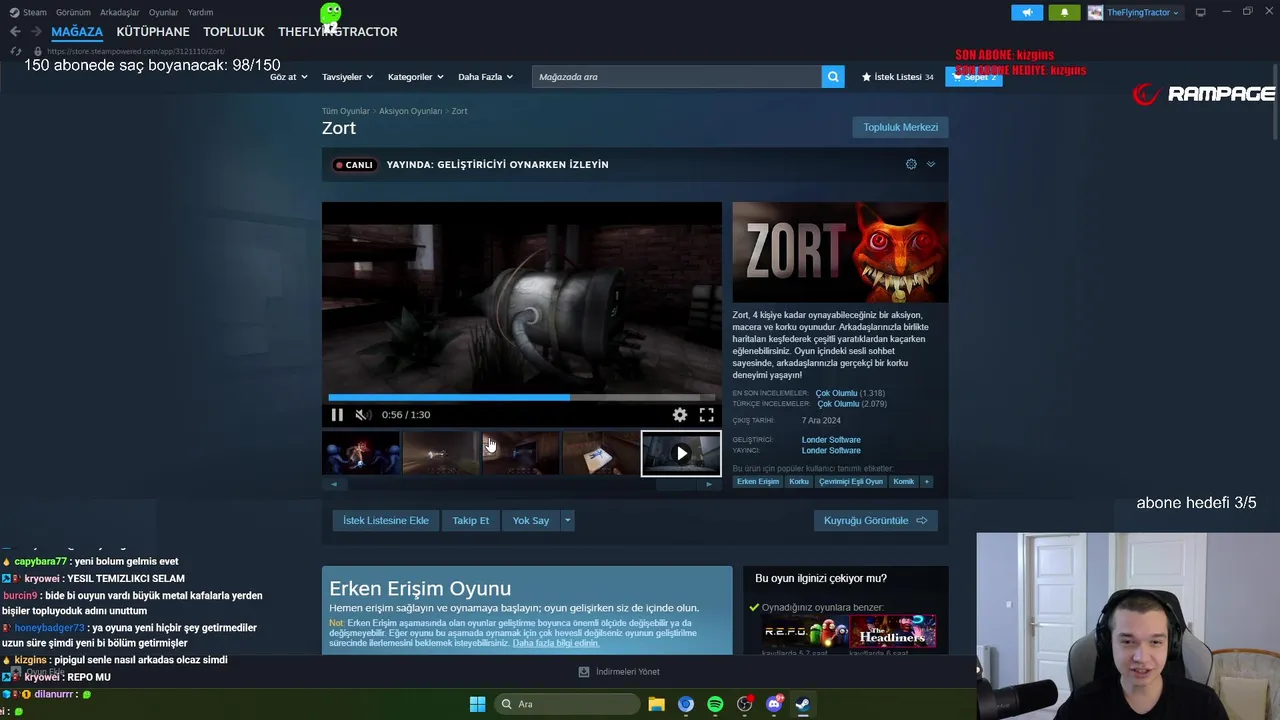Select the paper note screenshot thumbnail

pos(601,453)
